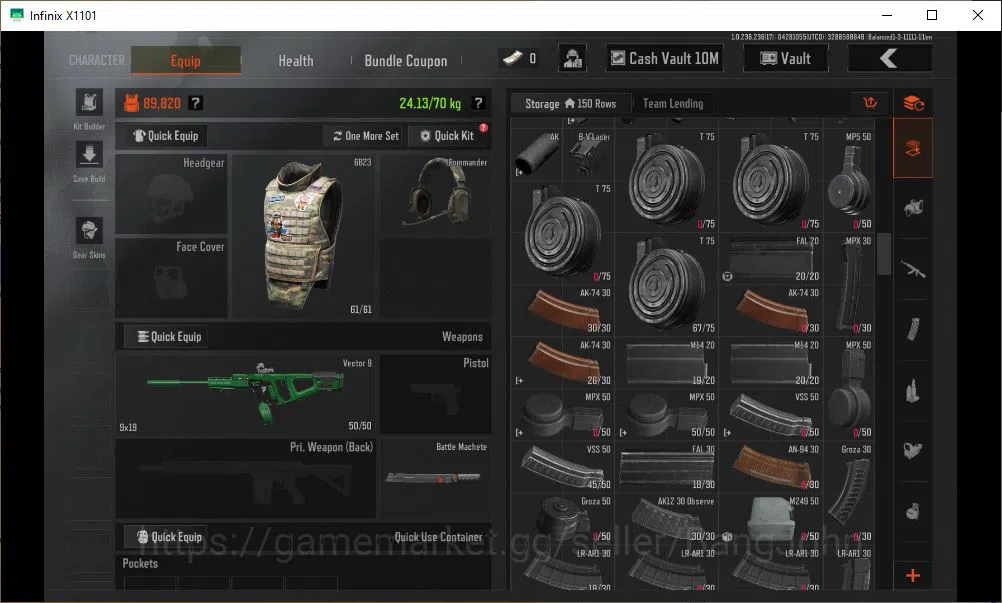Select the equipped 6B23 body armor
The height and width of the screenshot is (603, 1002).
click(304, 236)
